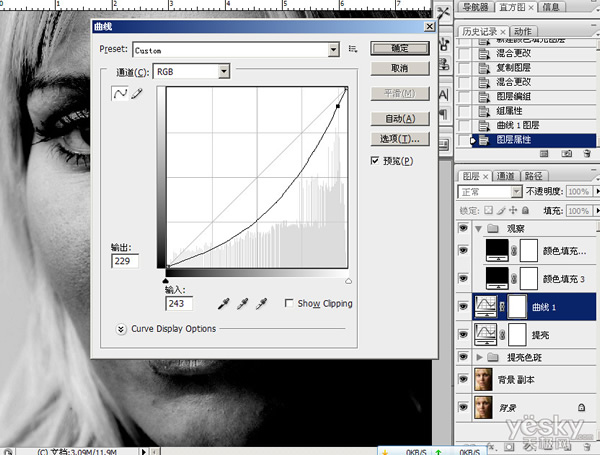The width and height of the screenshot is (600, 455).
Task: Toggle the 预览 preview checkbox
Action: coord(375,161)
